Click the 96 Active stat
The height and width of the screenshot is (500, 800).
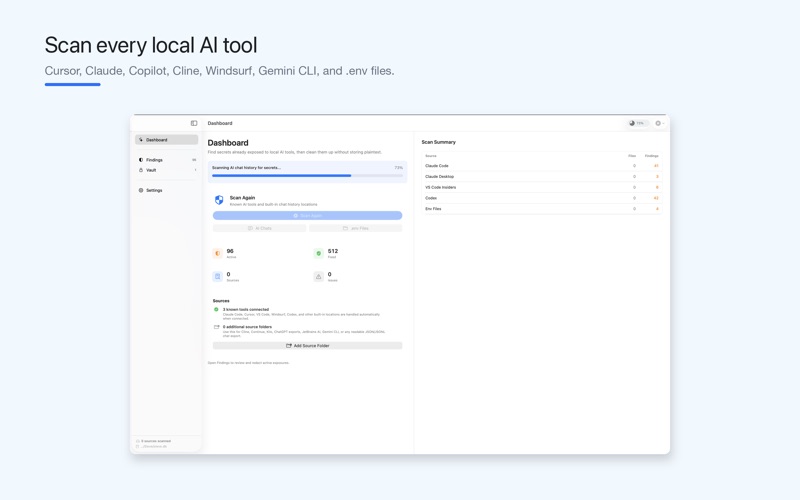pyautogui.click(x=230, y=253)
